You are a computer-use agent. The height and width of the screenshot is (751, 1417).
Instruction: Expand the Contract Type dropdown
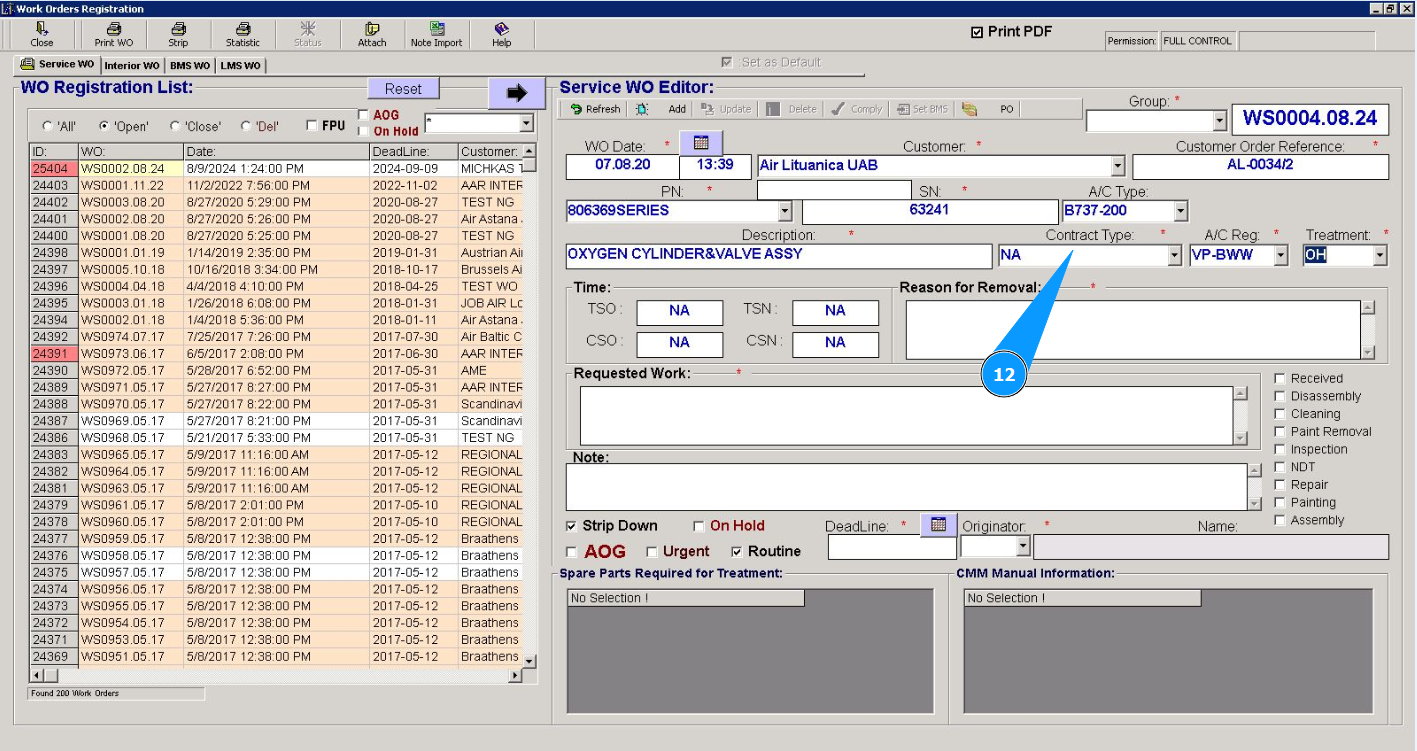click(x=1174, y=256)
